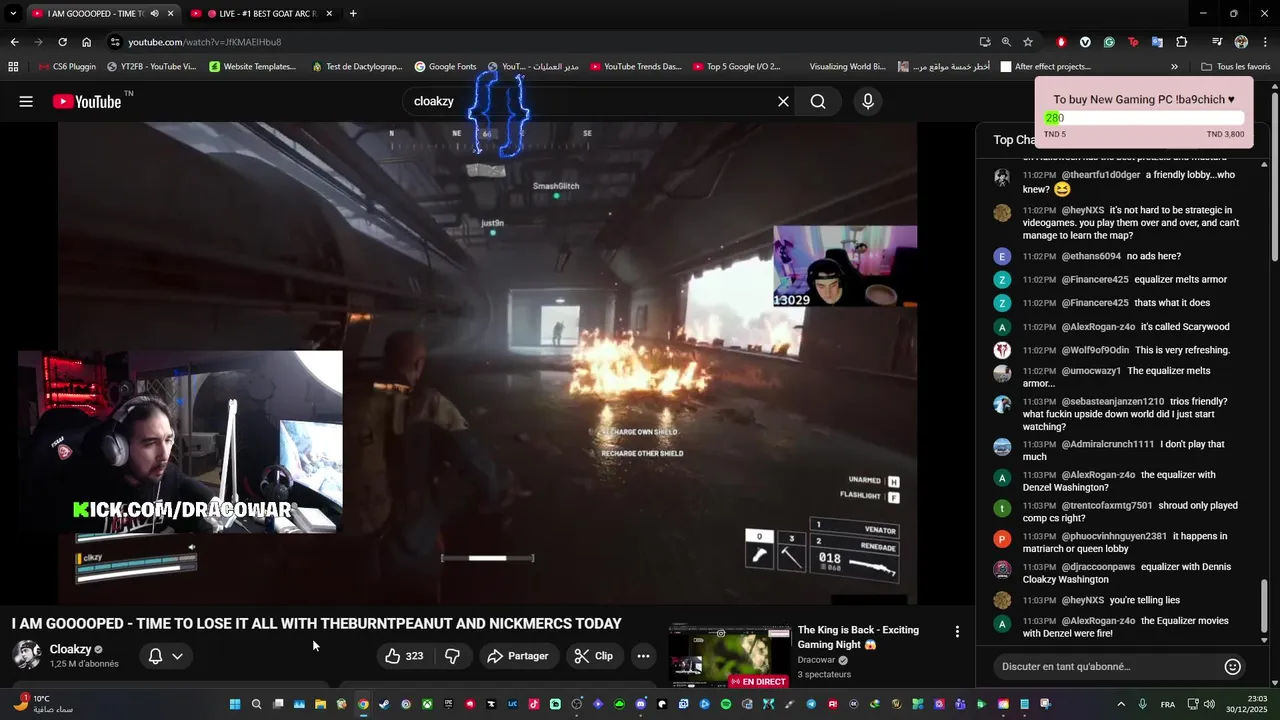Switch to LIVE - #1 BEST GOAT tab
Screen dimensions: 1280x720
click(264, 13)
